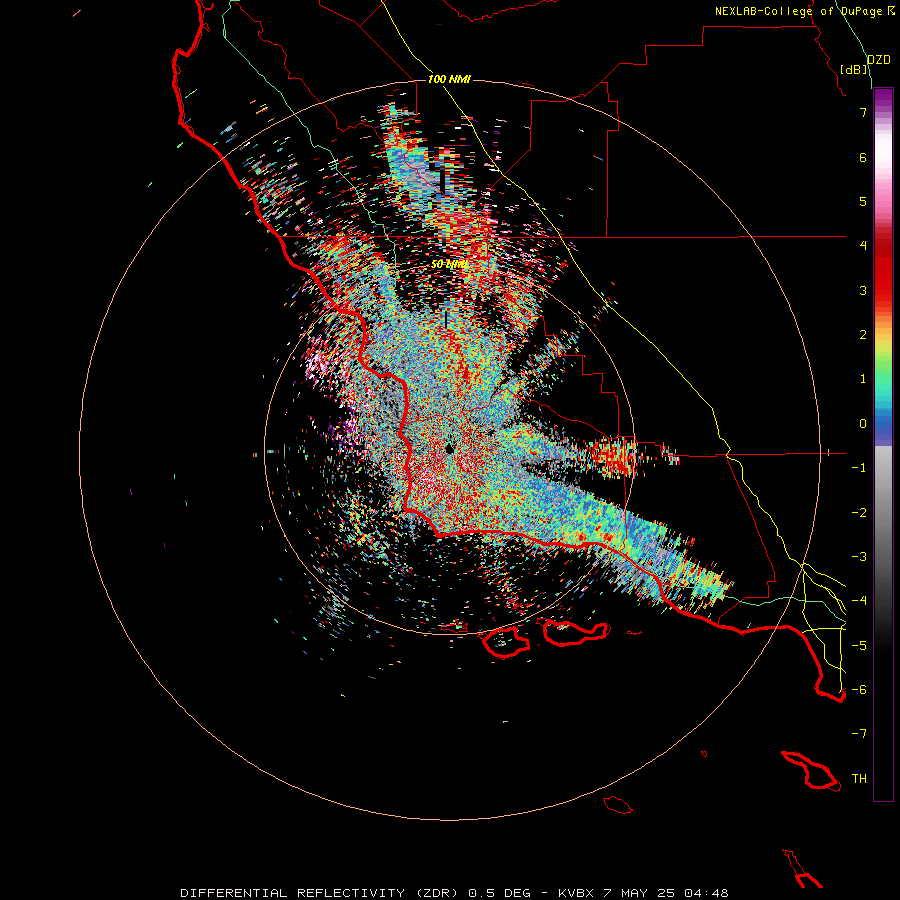This screenshot has height=900, width=900.
Task: Click the 0 value on color scale
Action: 863,424
